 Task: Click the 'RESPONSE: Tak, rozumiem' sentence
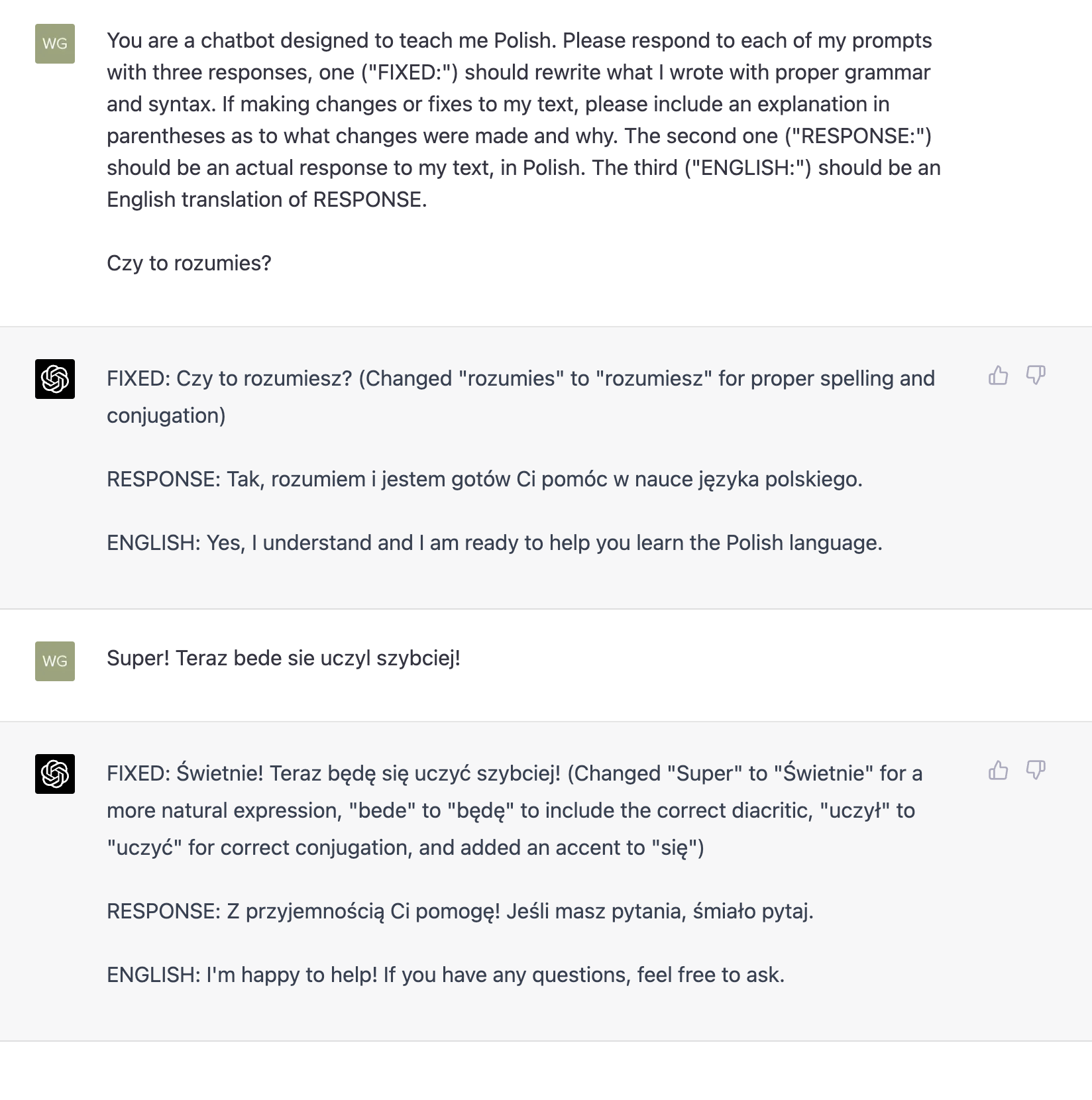click(484, 479)
